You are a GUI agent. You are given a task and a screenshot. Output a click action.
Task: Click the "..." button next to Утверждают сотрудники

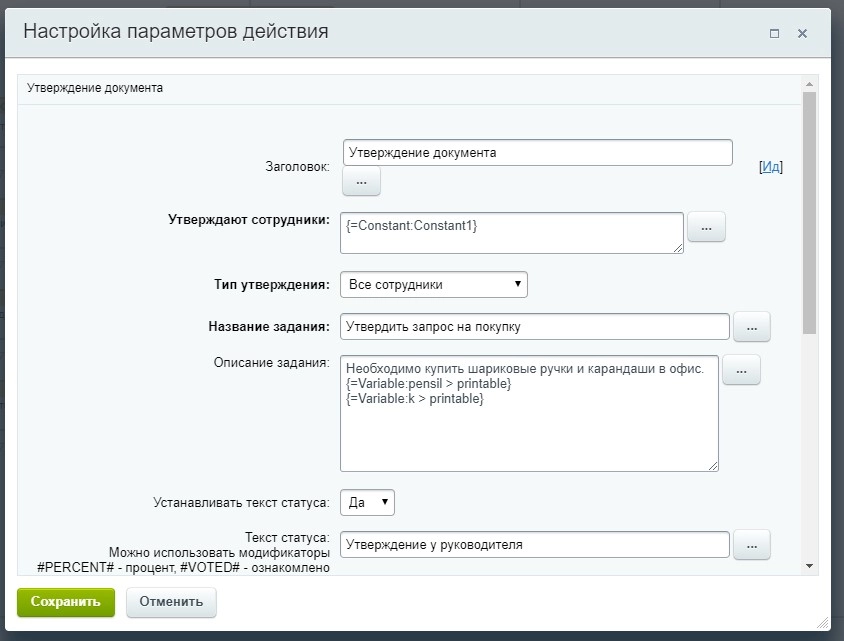tap(707, 227)
